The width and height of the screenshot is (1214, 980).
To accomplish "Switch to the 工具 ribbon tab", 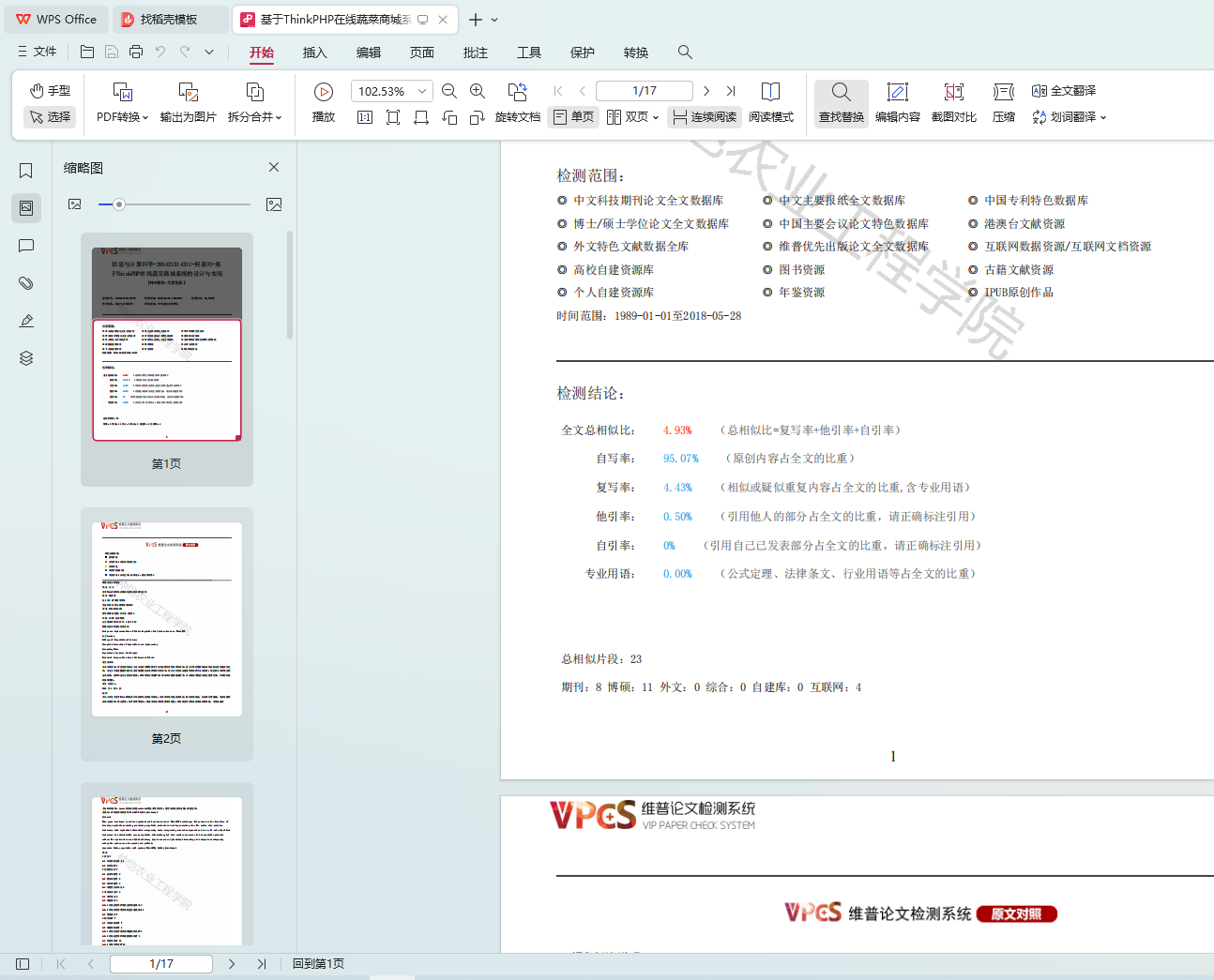I will 529,53.
